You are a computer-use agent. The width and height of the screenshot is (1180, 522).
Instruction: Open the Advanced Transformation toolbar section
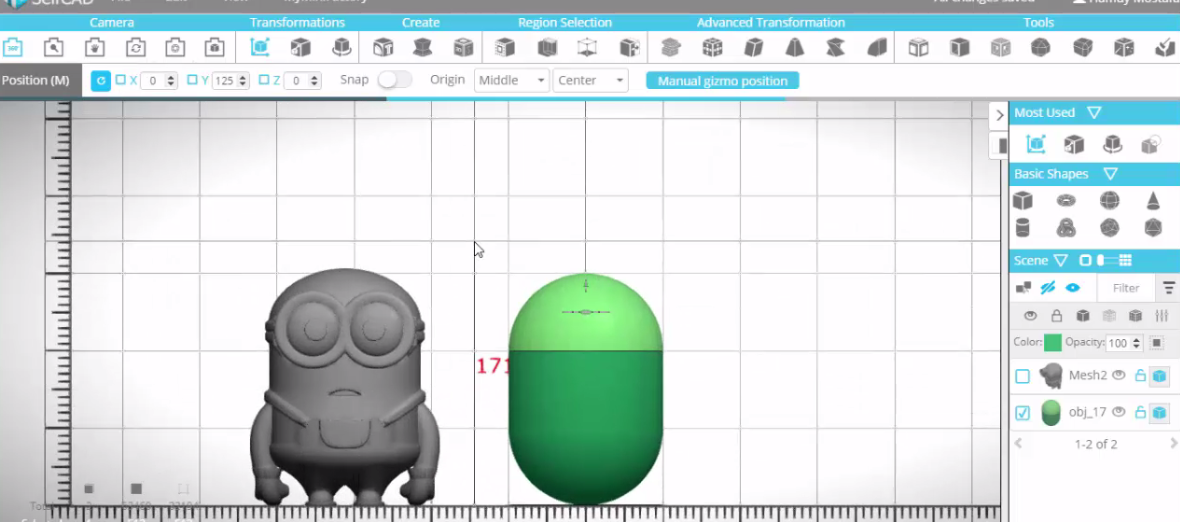[771, 23]
